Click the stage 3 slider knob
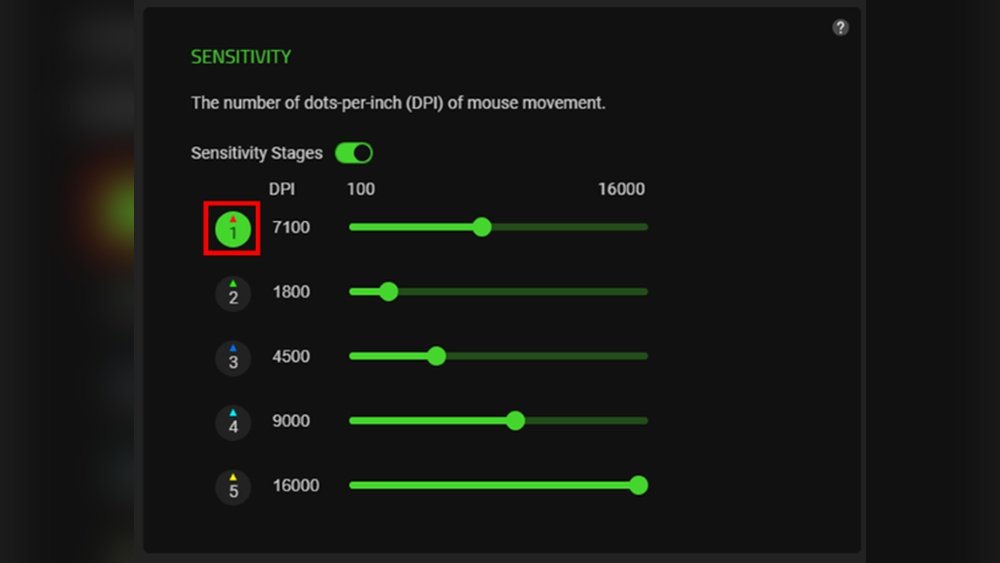1000x563 pixels. 436,356
